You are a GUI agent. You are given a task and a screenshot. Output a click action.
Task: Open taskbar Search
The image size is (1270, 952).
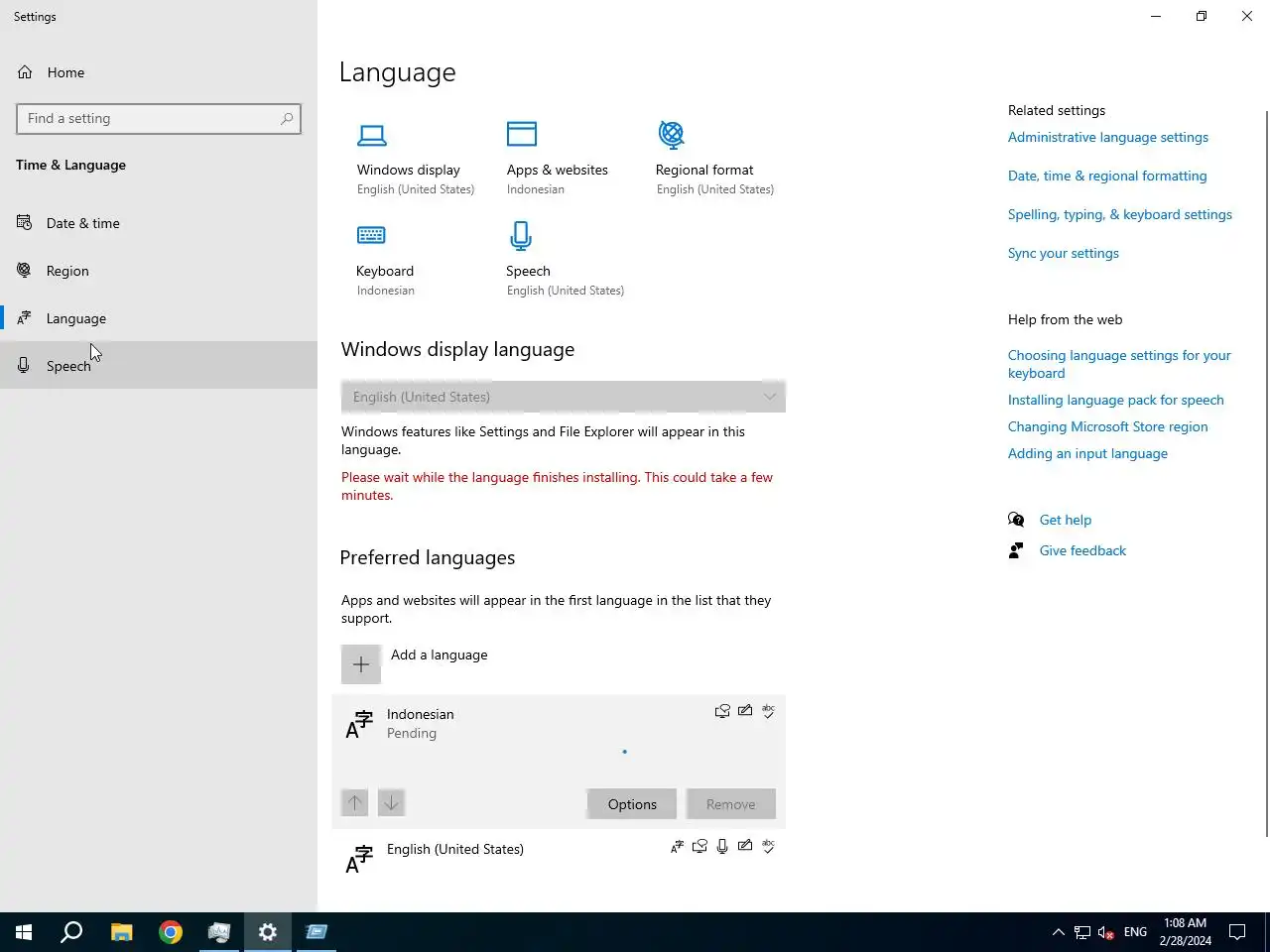point(71,932)
